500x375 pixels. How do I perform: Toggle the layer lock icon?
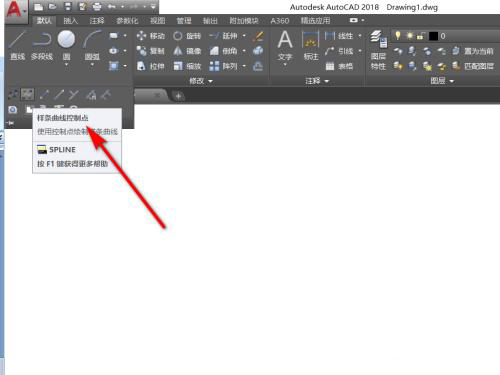[x=420, y=36]
